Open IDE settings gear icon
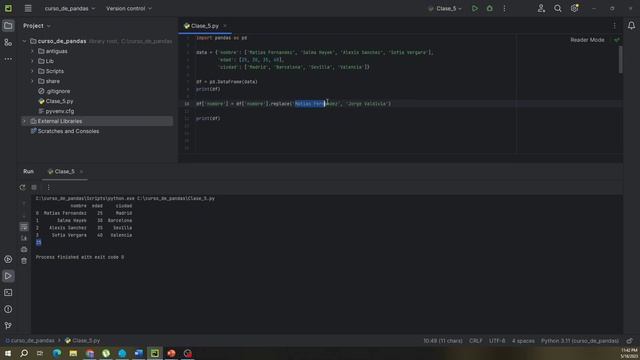640x360 pixels. pyautogui.click(x=574, y=9)
